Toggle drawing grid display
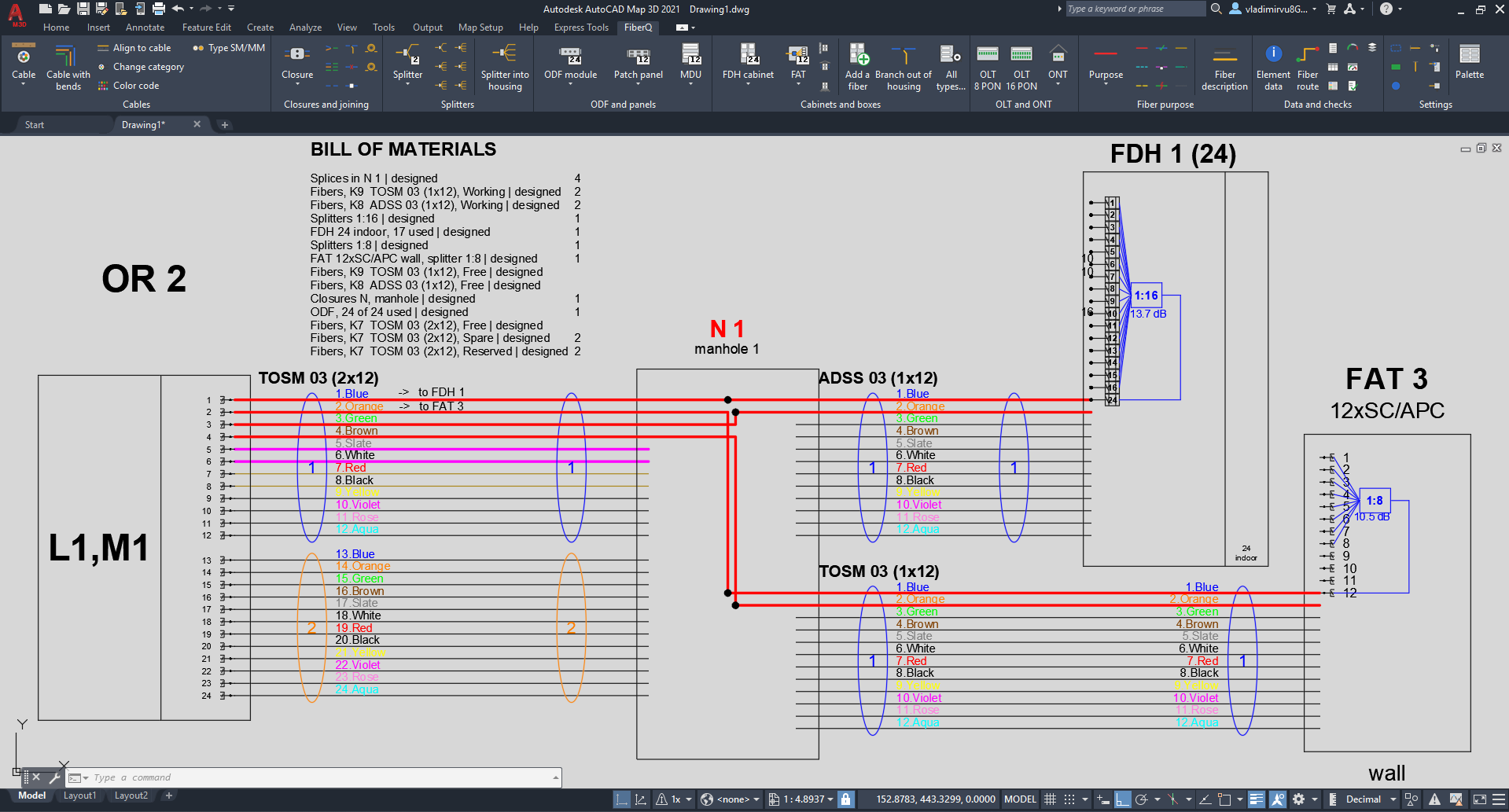This screenshot has width=1509, height=812. click(1050, 799)
